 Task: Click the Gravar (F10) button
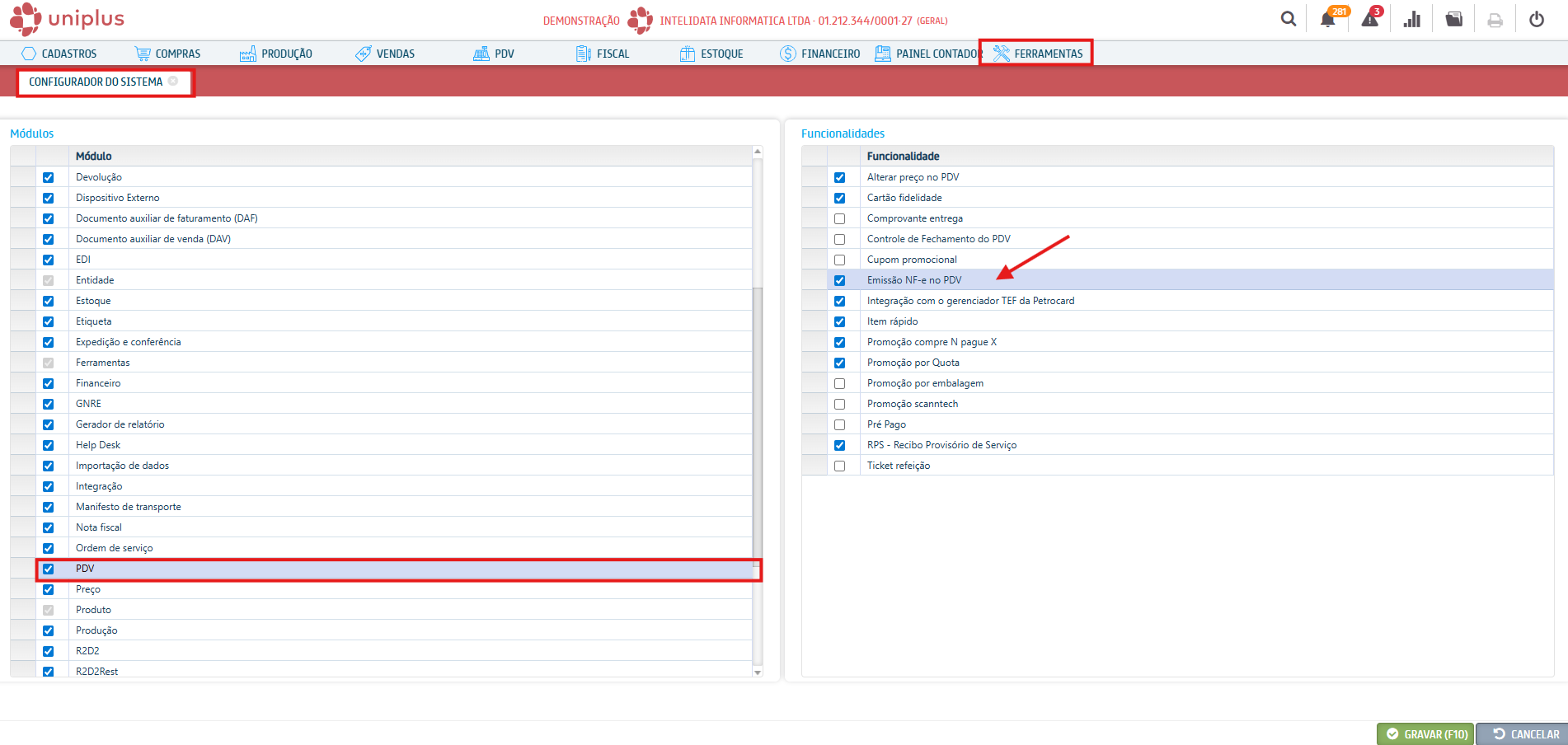1426,734
